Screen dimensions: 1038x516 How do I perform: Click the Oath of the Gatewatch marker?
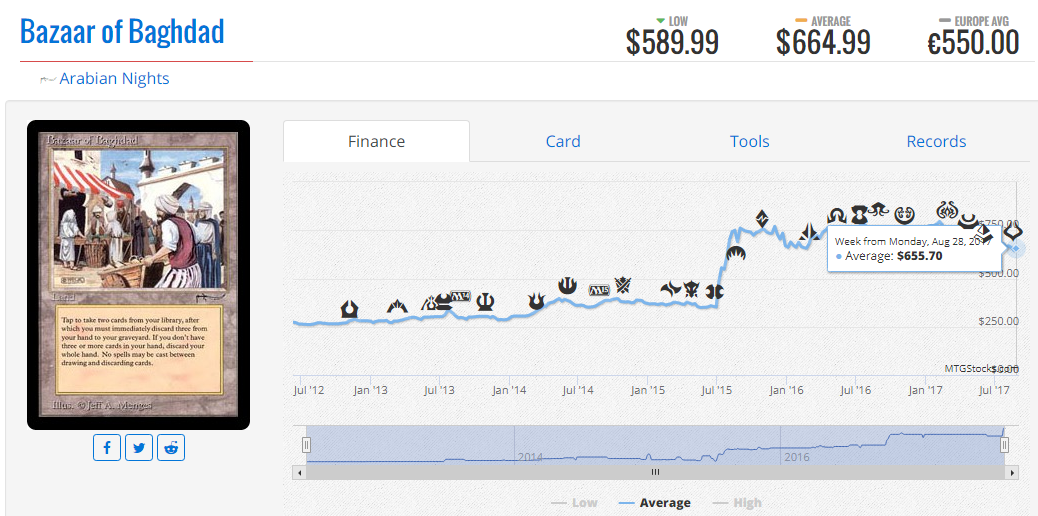pyautogui.click(x=808, y=232)
